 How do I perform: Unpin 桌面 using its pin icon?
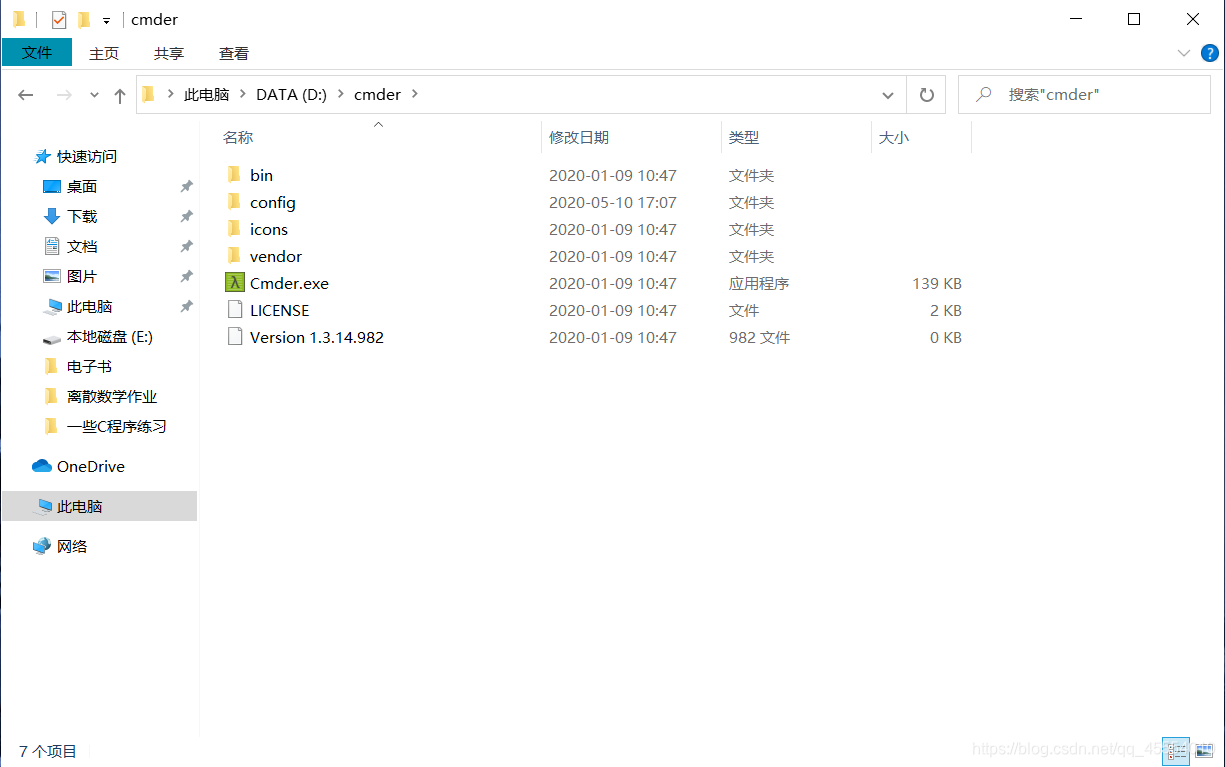(x=186, y=186)
